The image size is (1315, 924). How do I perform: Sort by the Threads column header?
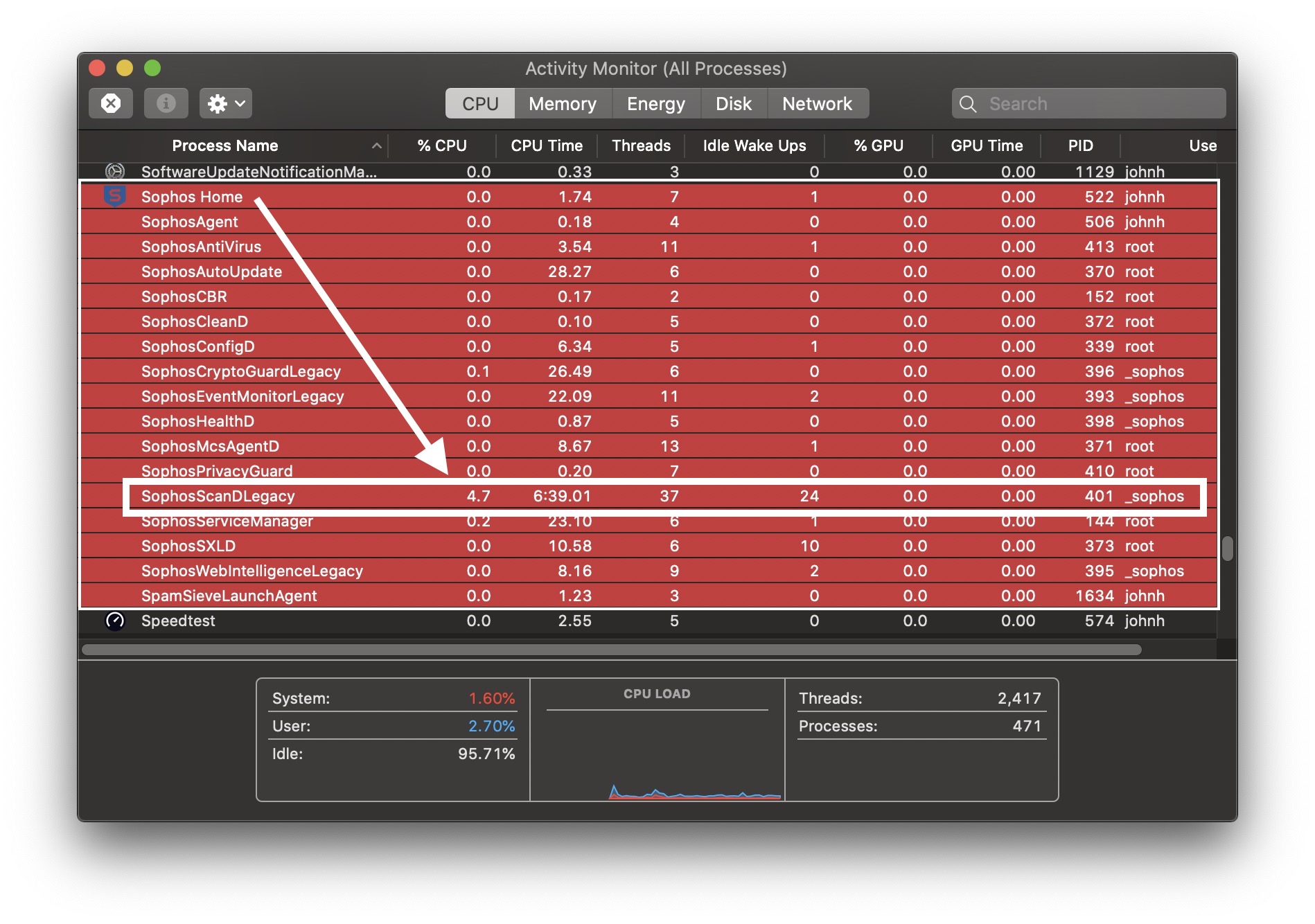coord(641,145)
